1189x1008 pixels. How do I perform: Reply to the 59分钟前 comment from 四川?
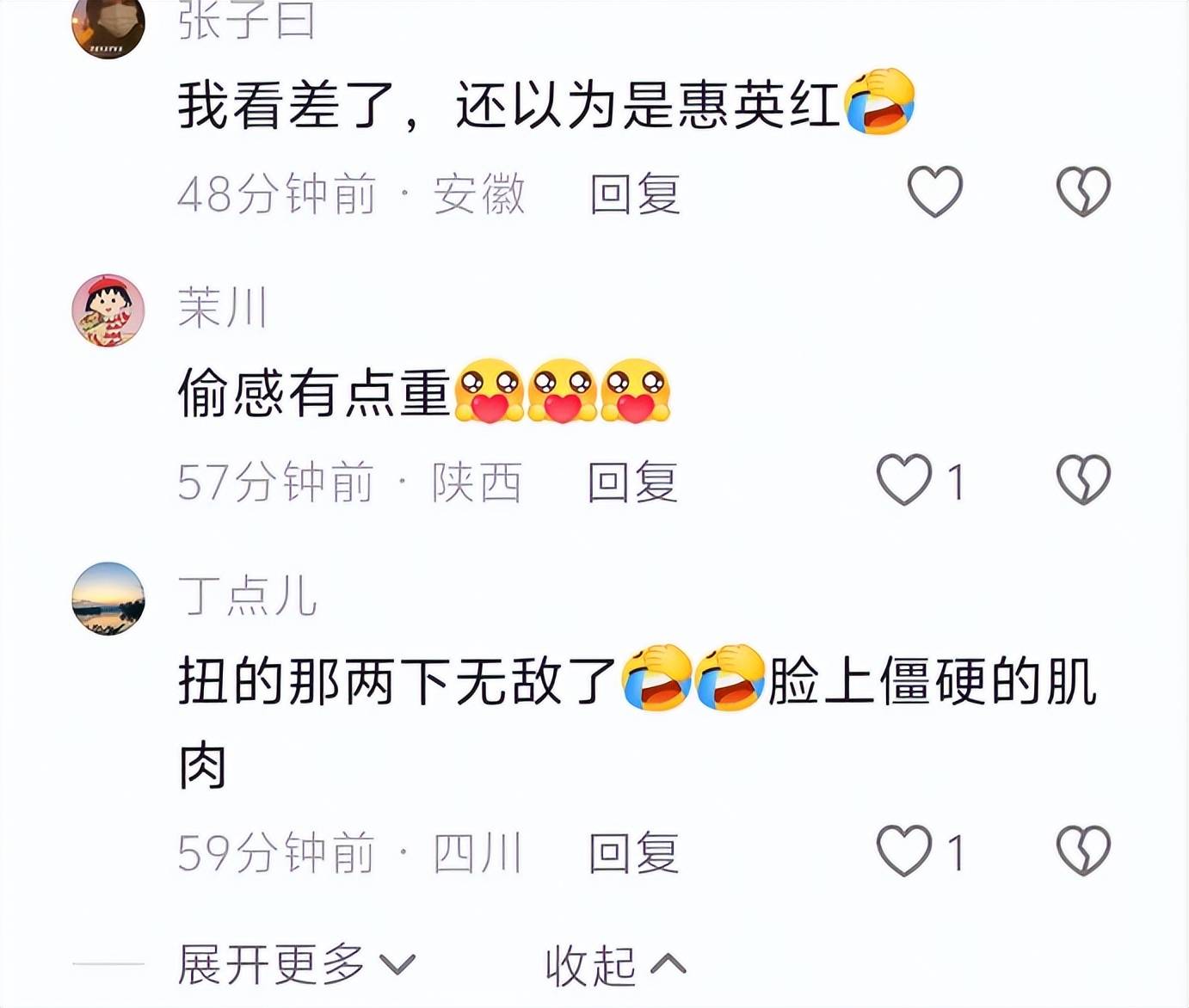[x=634, y=853]
